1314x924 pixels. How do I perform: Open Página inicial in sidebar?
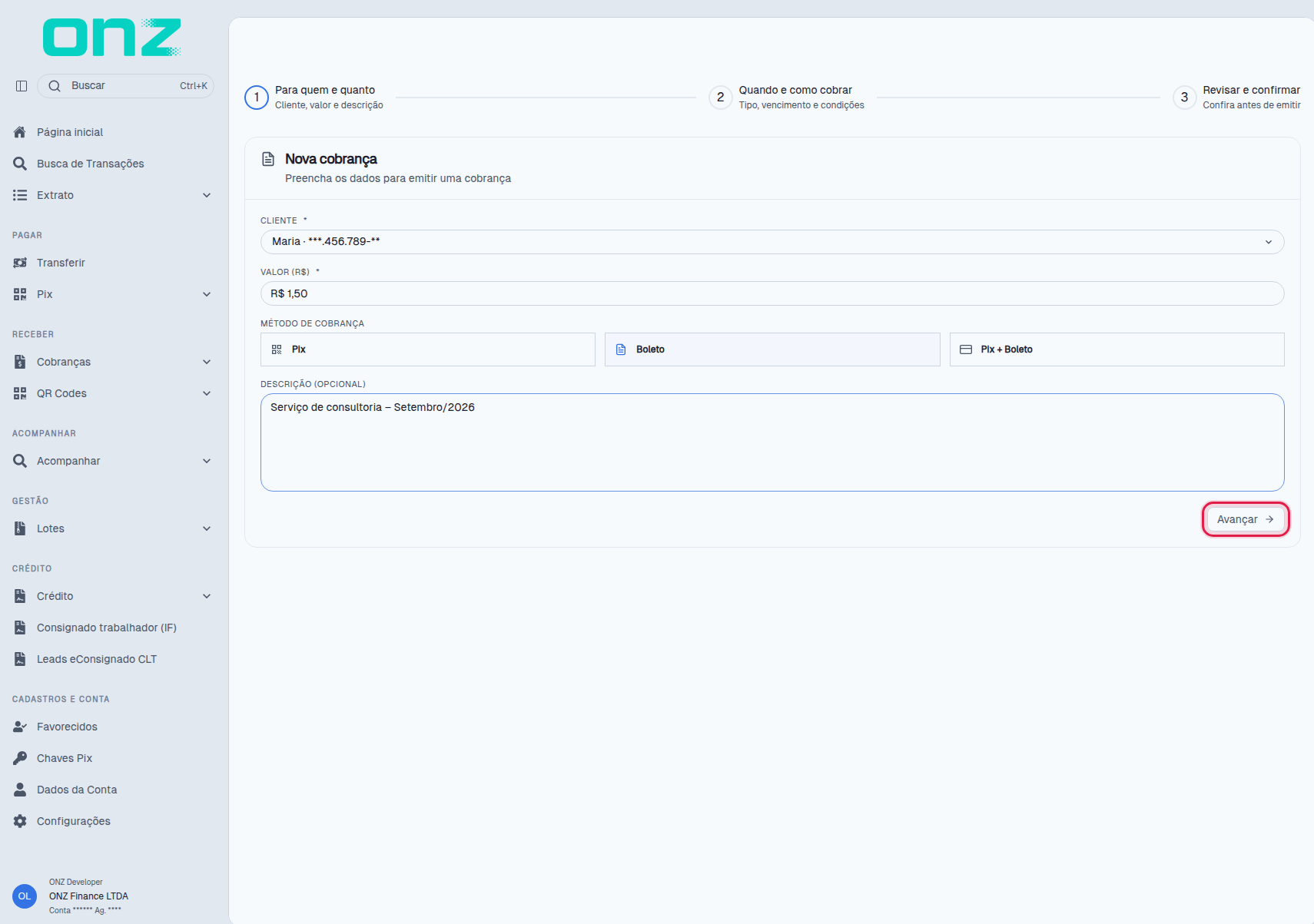tap(70, 132)
